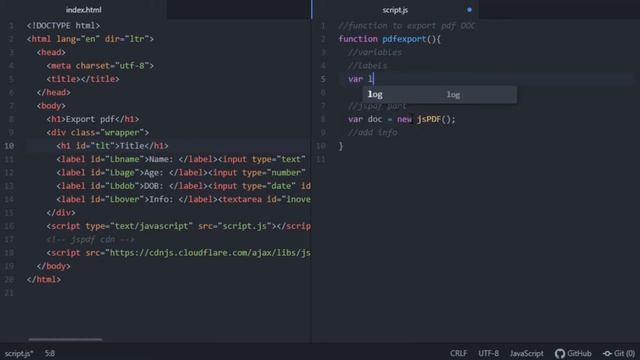This screenshot has height=360, width=640.
Task: Click the script src="script.js" line
Action: (178, 226)
